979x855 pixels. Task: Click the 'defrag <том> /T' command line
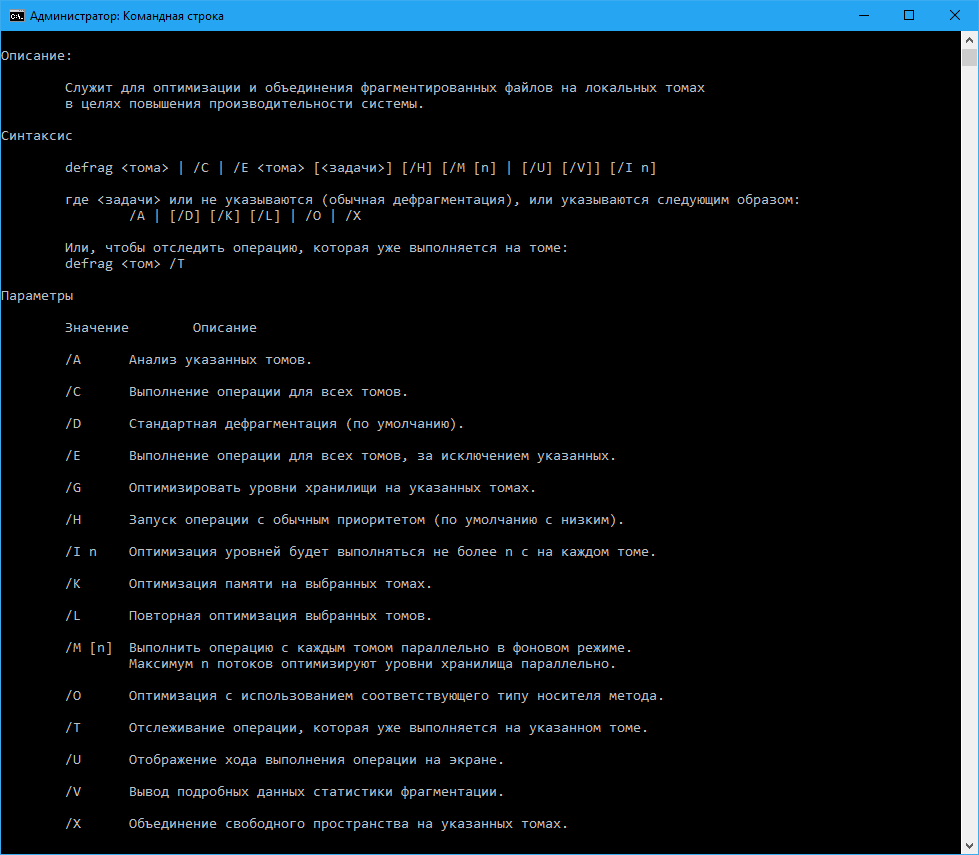click(125, 264)
